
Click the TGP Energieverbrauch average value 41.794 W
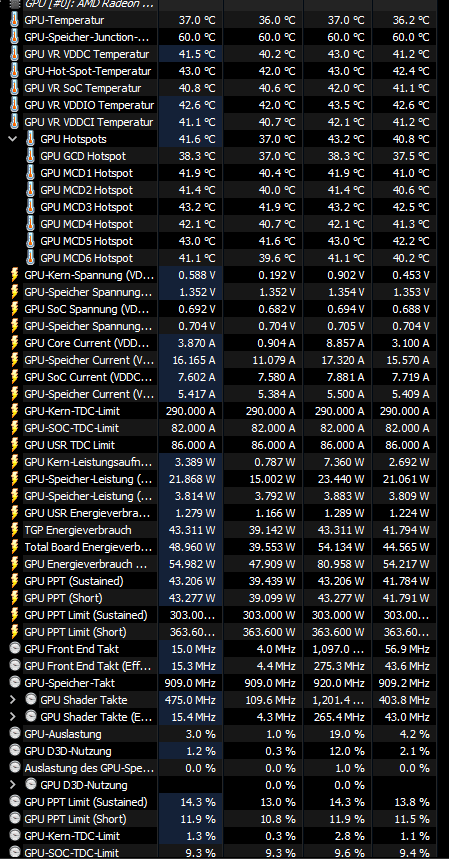pos(404,530)
